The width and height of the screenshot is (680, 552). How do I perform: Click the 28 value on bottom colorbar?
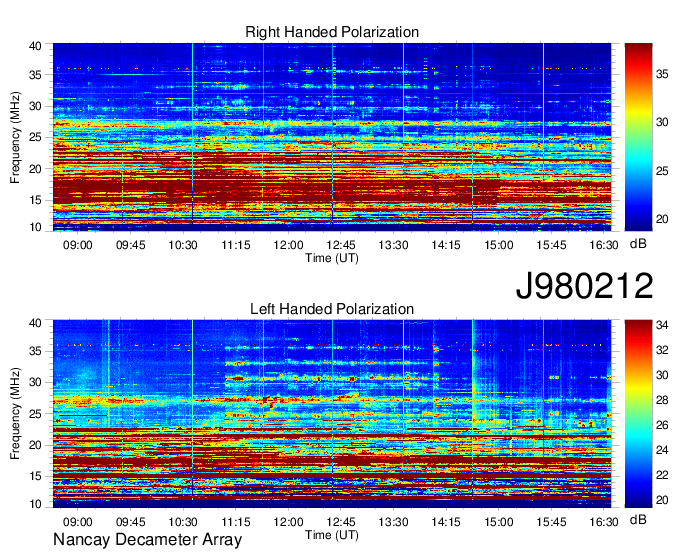(x=662, y=400)
